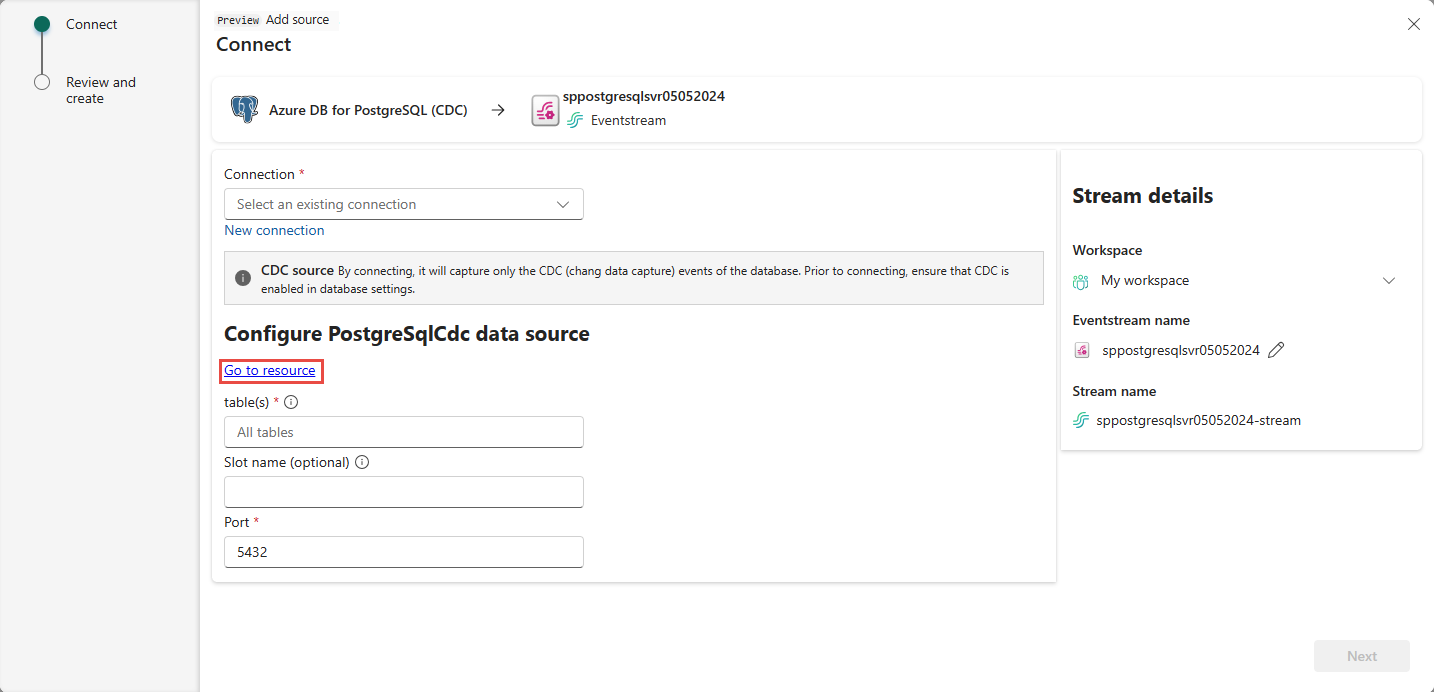The image size is (1434, 692).
Task: Click Azure DB for PostgreSQL (CDC) text
Action: [368, 110]
